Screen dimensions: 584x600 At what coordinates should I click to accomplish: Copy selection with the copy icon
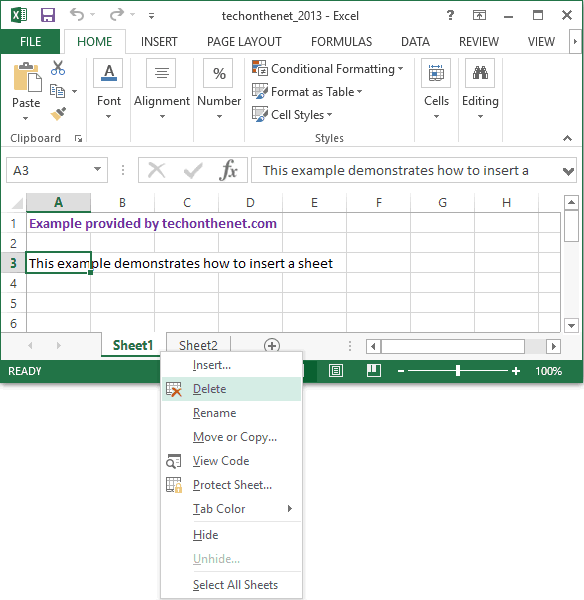pyautogui.click(x=57, y=91)
